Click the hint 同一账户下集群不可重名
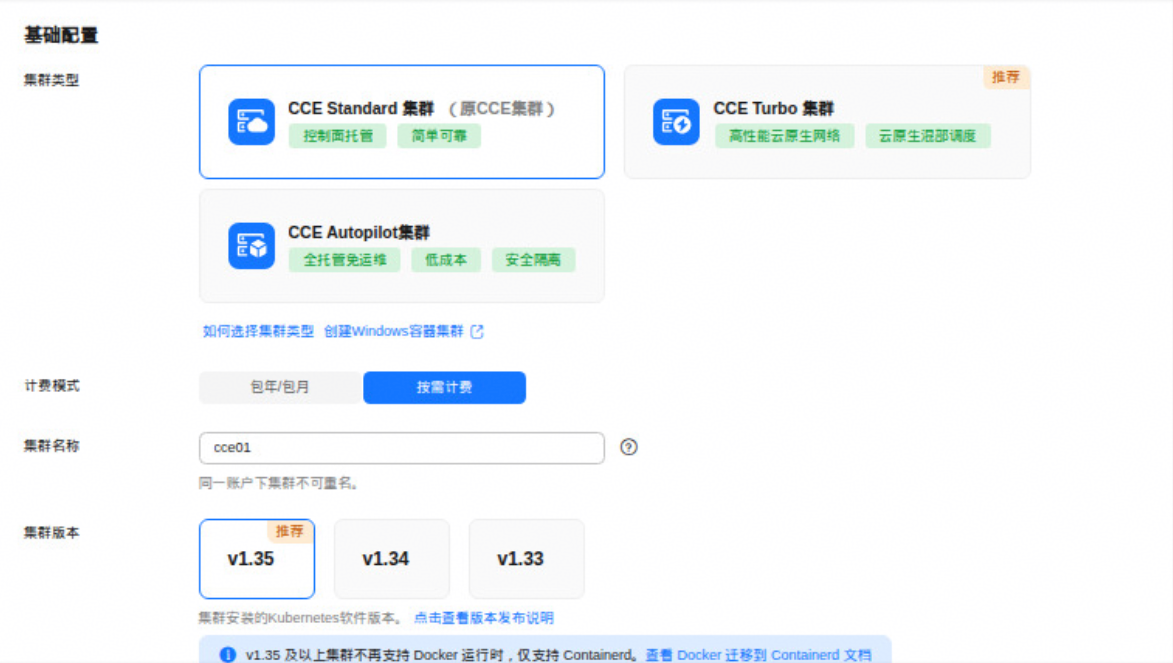1173x663 pixels. click(x=278, y=483)
